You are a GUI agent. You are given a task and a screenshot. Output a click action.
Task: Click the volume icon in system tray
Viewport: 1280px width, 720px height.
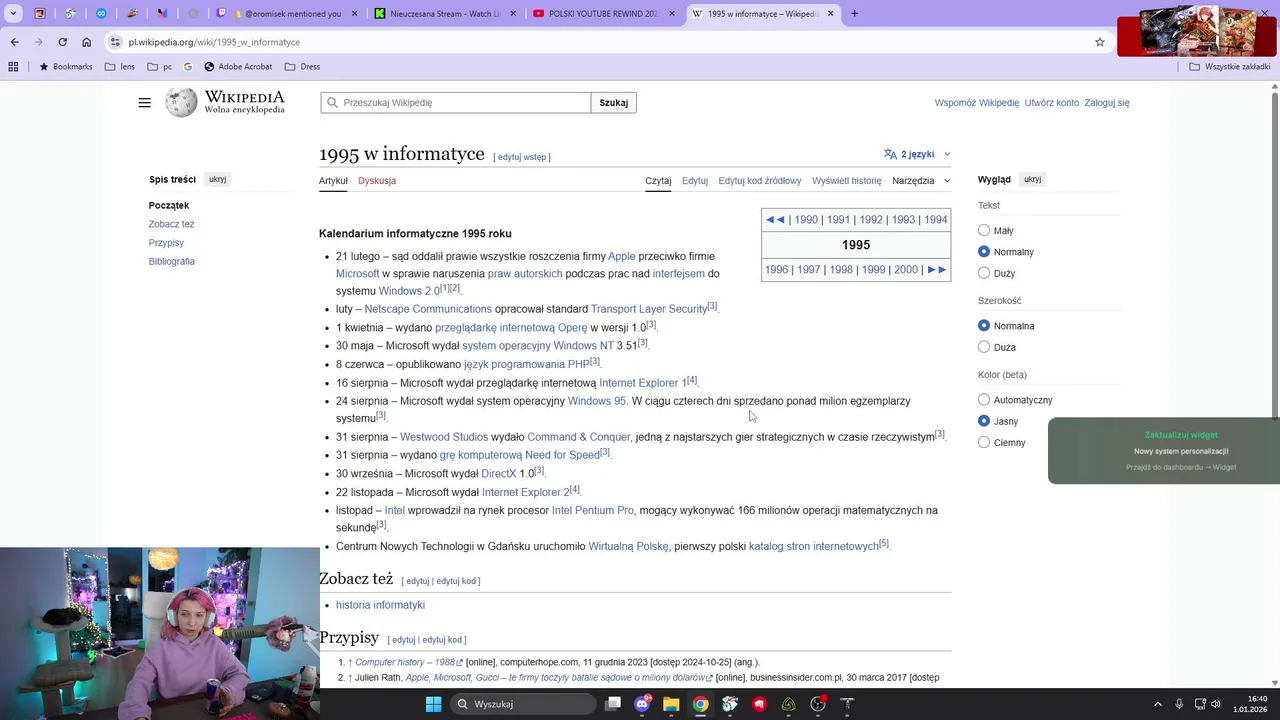[x=1216, y=704]
